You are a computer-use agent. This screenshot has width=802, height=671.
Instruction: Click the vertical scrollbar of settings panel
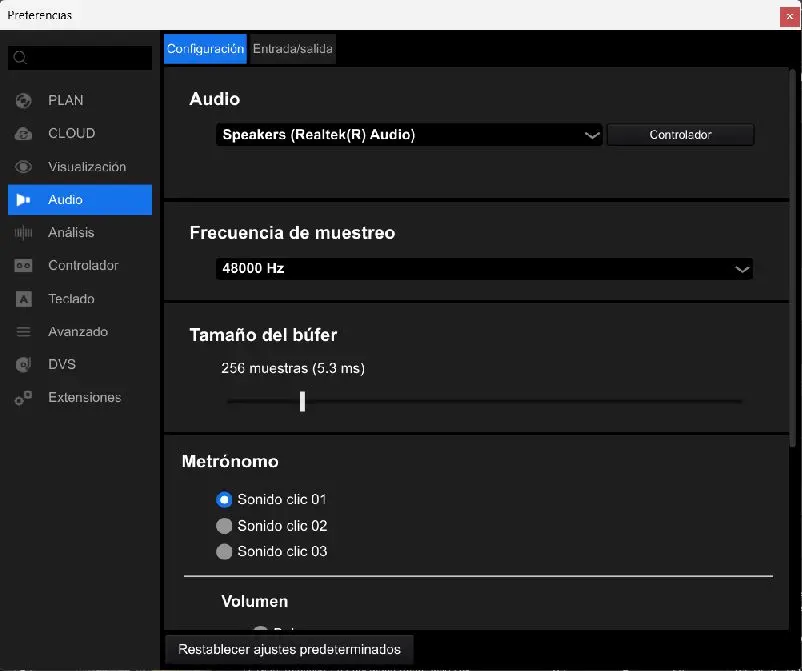coord(793,258)
